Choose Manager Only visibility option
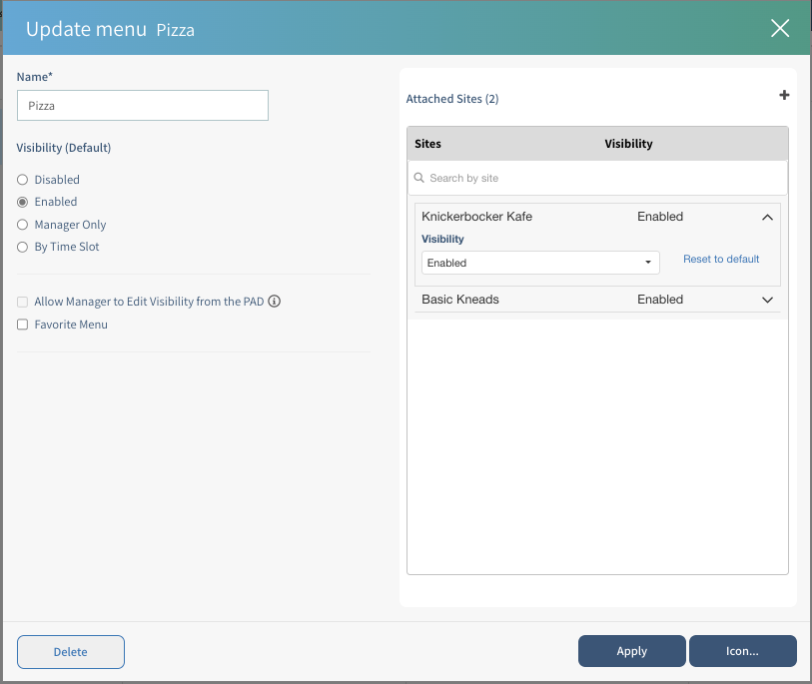This screenshot has height=684, width=812. point(23,225)
